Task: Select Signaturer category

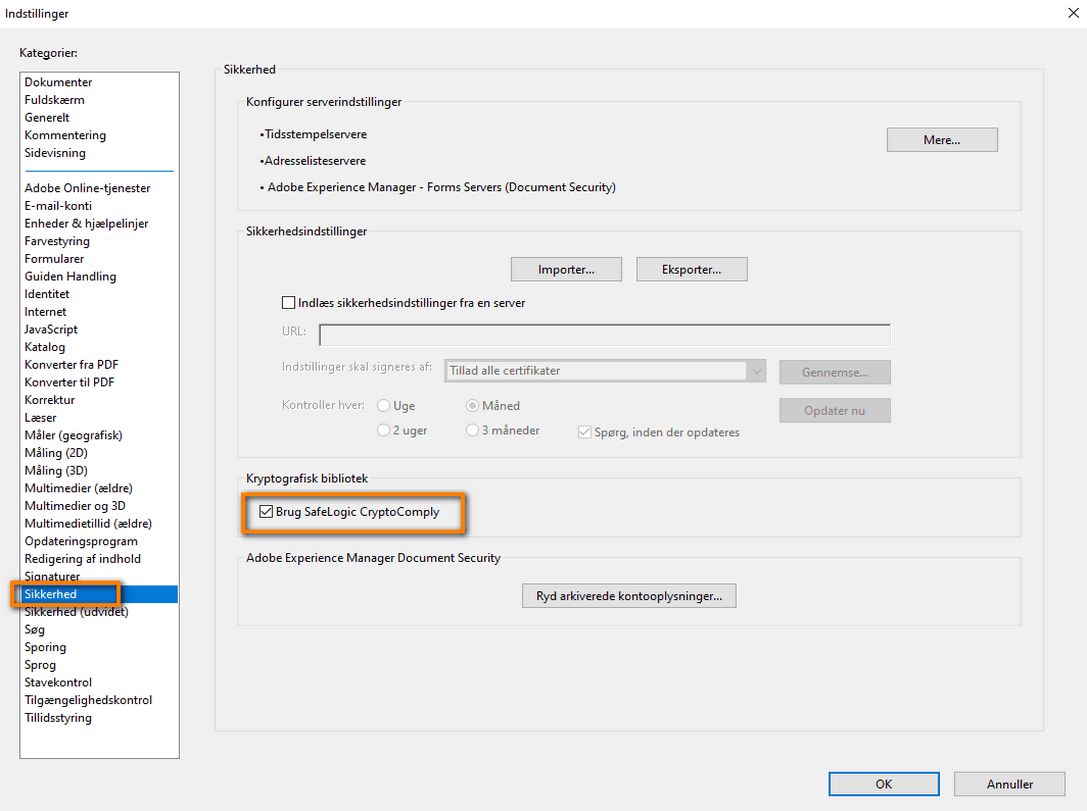Action: [x=52, y=577]
